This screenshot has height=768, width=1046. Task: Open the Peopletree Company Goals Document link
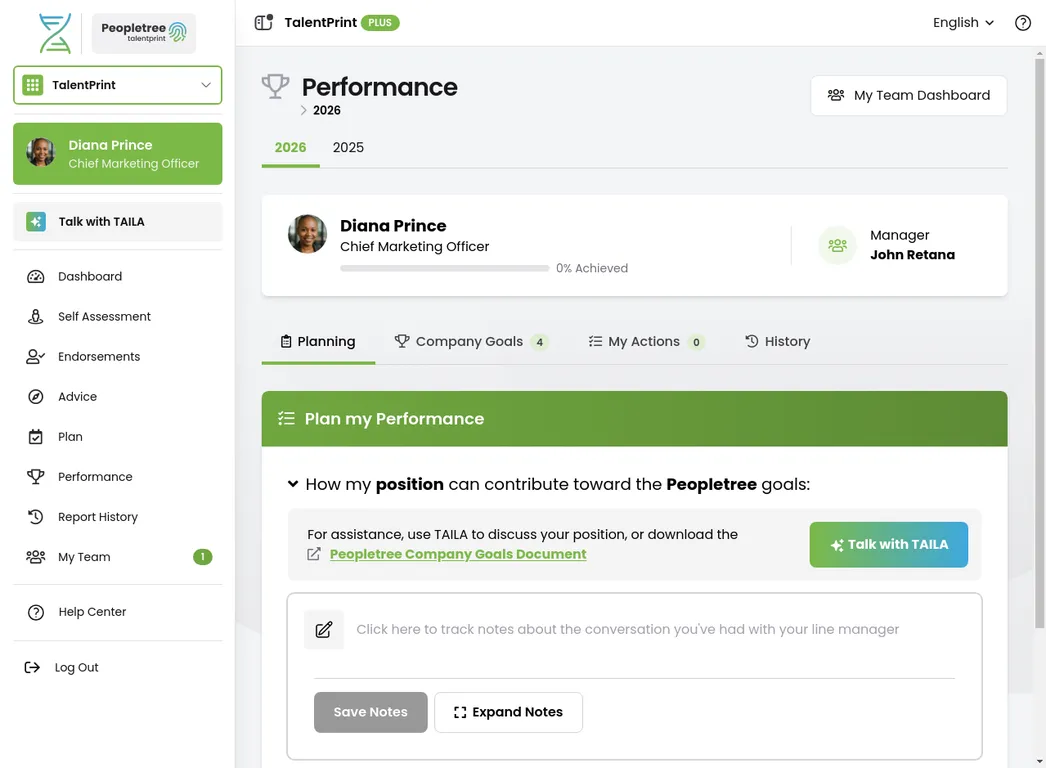458,554
